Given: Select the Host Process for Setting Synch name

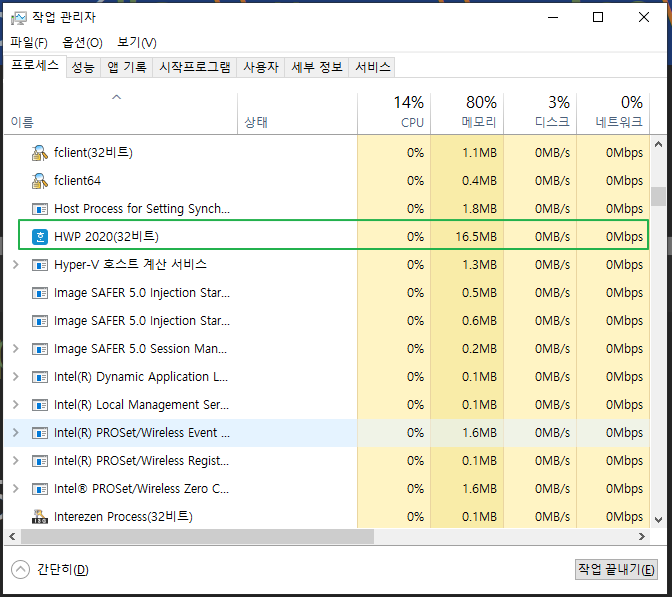Looking at the screenshot, I should click(142, 209).
